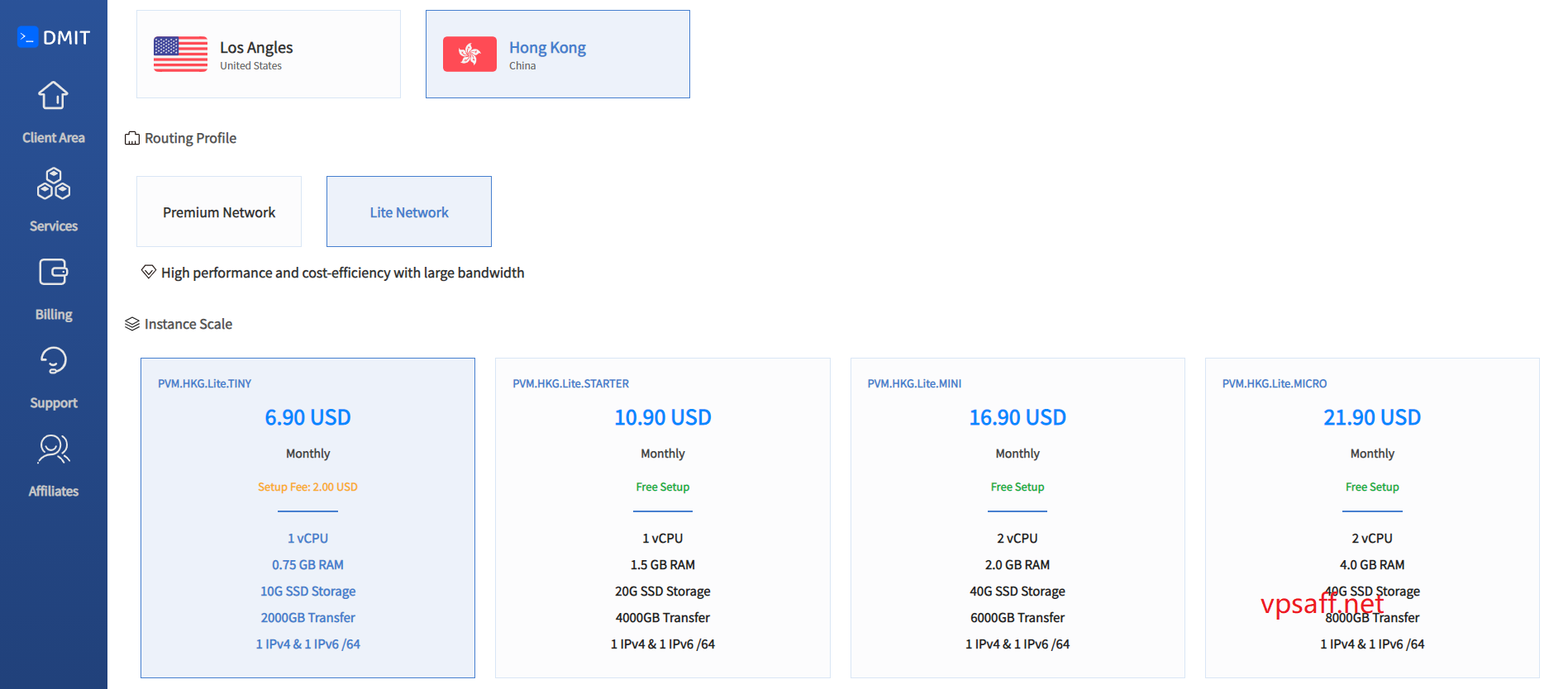Choose Premium Network routing profile

tap(219, 211)
